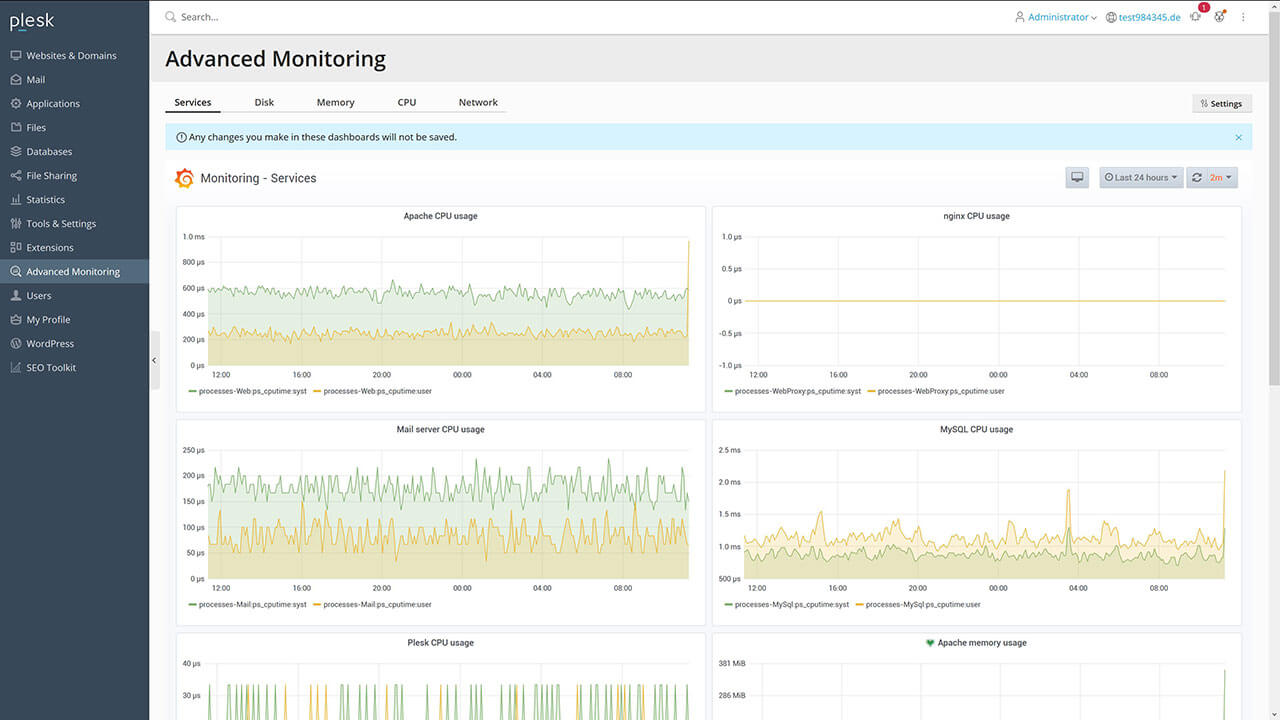Toggle processes-Mail:ps_cputime:user legend series

377,604
